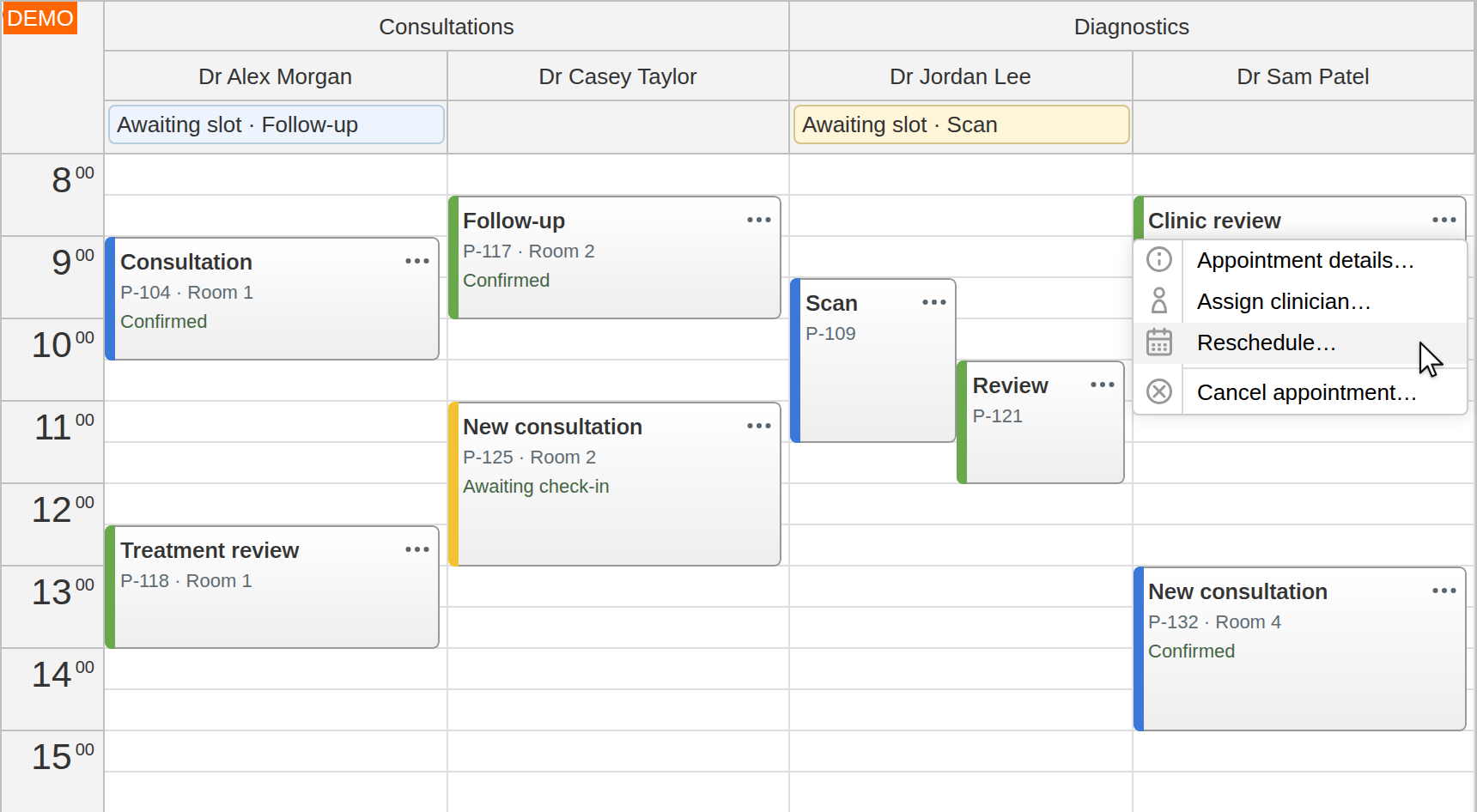This screenshot has height=812, width=1477.
Task: Select the Dr Sam Patel column header
Action: (1303, 76)
